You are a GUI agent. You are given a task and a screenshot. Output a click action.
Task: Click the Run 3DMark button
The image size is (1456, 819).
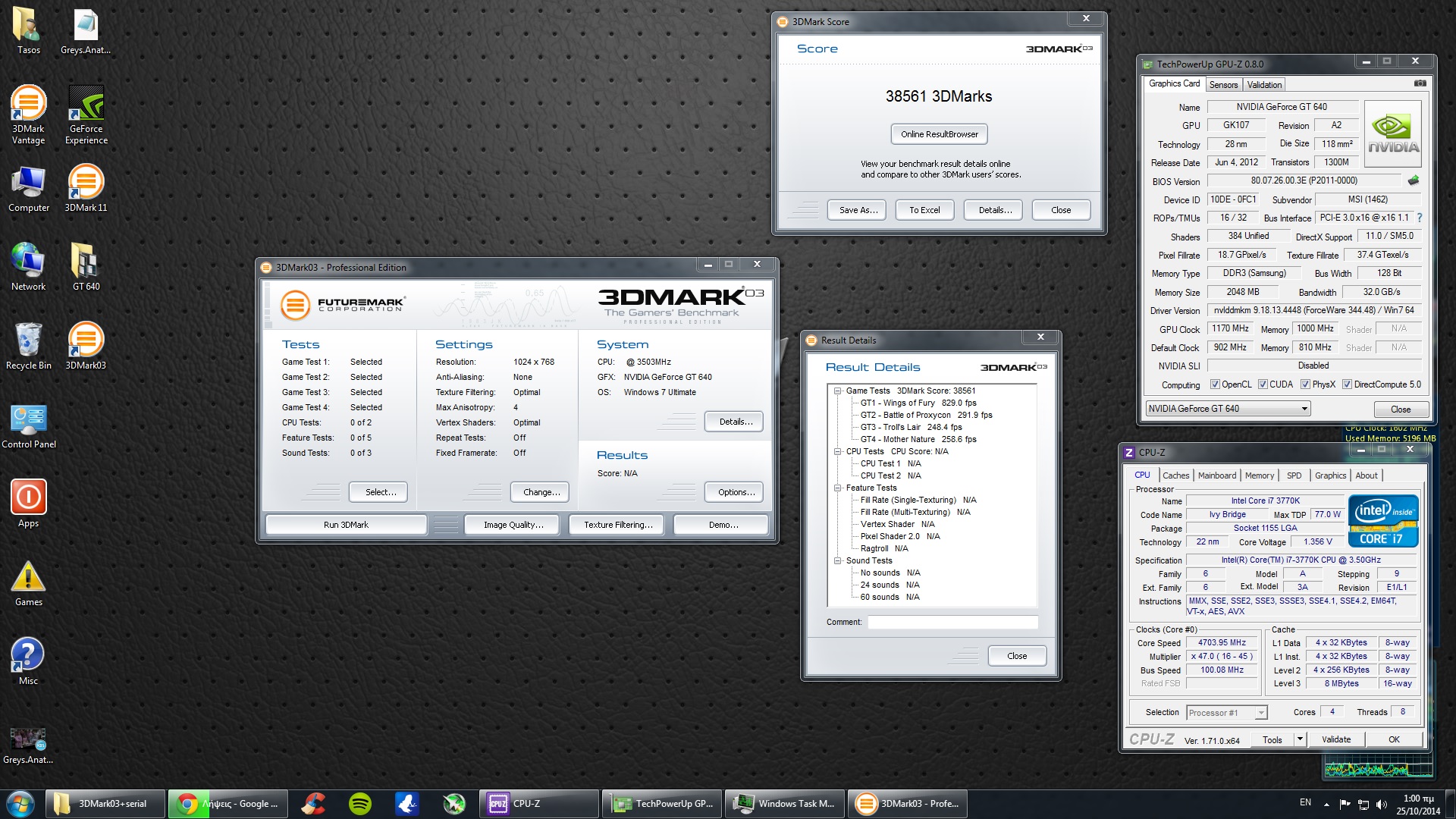[346, 525]
